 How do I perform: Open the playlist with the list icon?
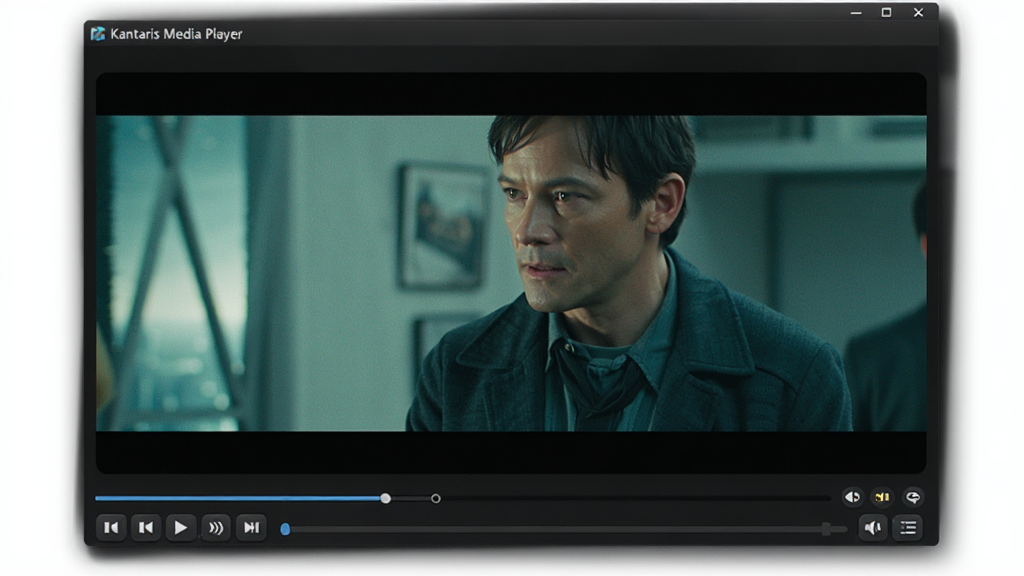coord(908,528)
